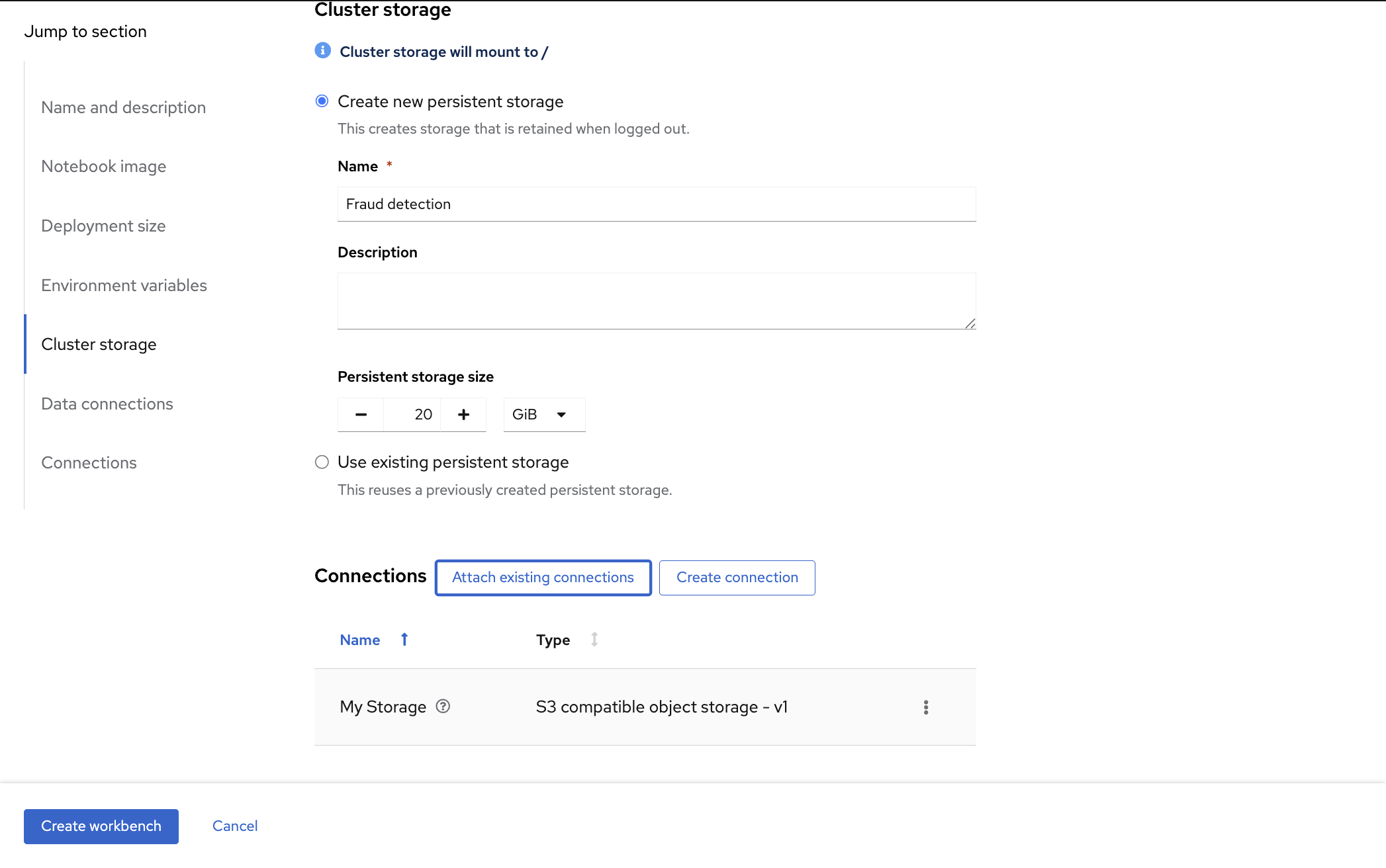Jump to Environment variables section
The width and height of the screenshot is (1386, 868).
pyautogui.click(x=124, y=285)
